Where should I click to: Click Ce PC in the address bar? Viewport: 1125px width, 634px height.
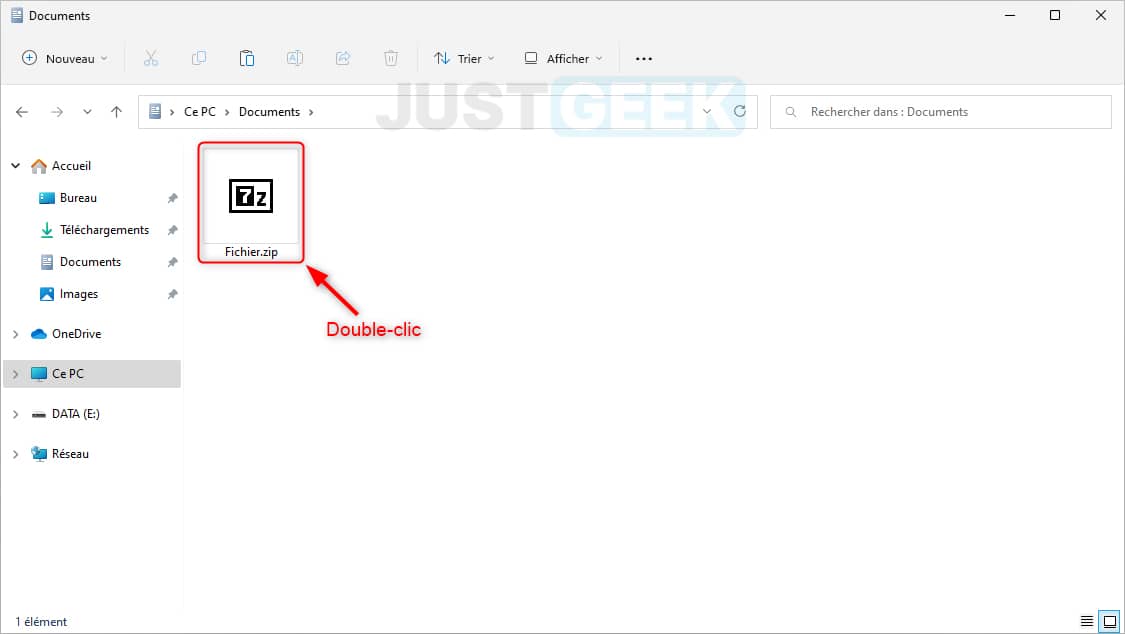pos(199,112)
